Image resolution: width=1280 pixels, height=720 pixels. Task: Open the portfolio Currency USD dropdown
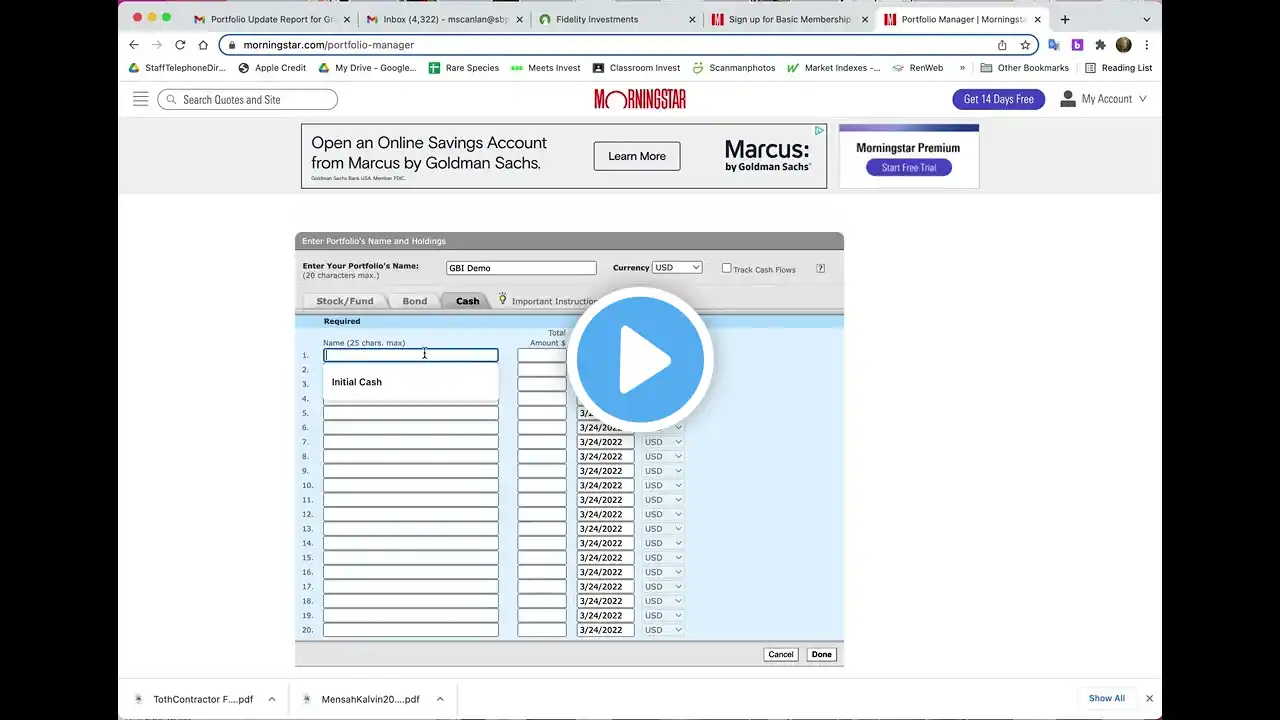(677, 267)
